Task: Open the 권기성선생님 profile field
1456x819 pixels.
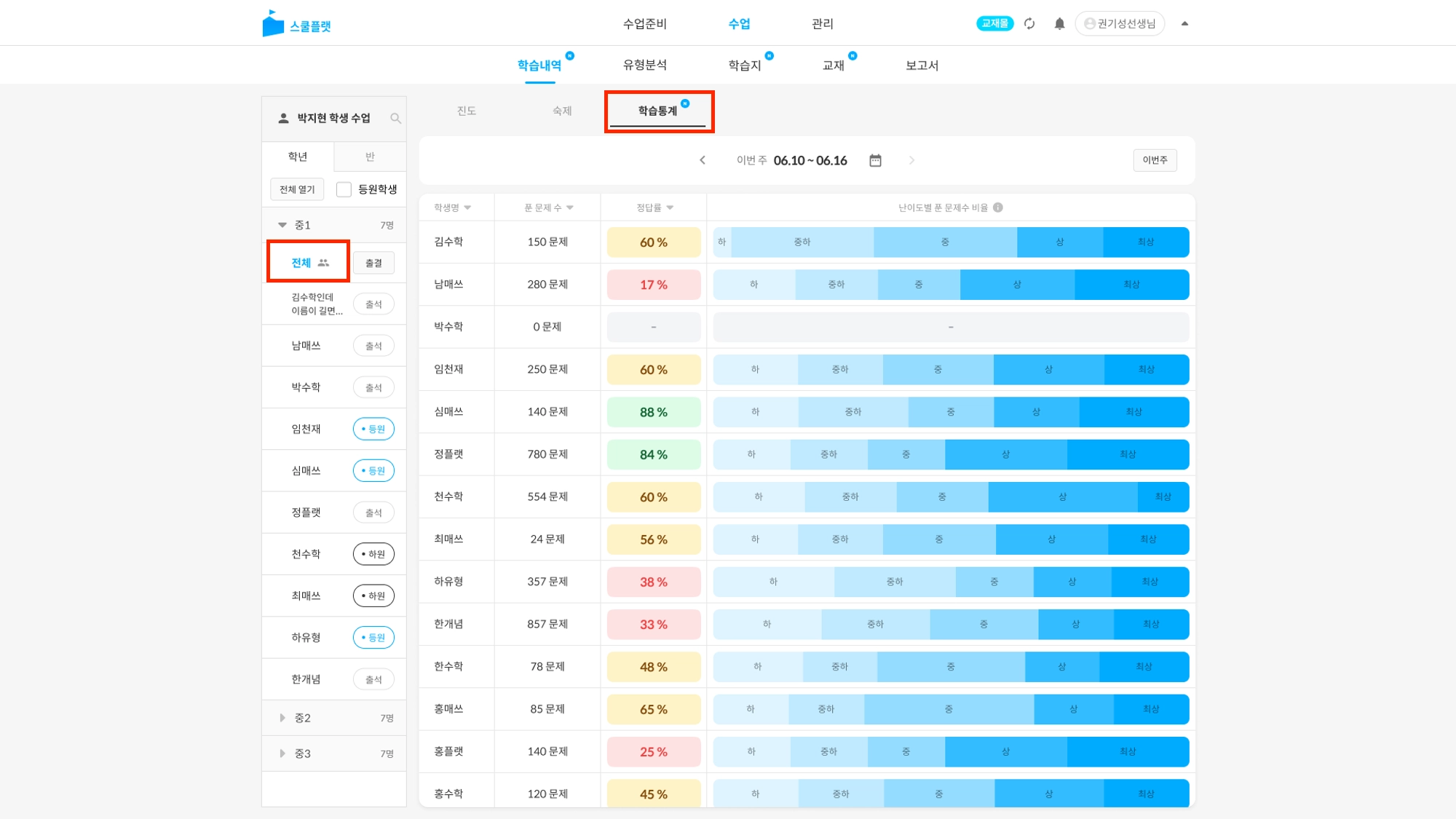Action: click(1120, 23)
